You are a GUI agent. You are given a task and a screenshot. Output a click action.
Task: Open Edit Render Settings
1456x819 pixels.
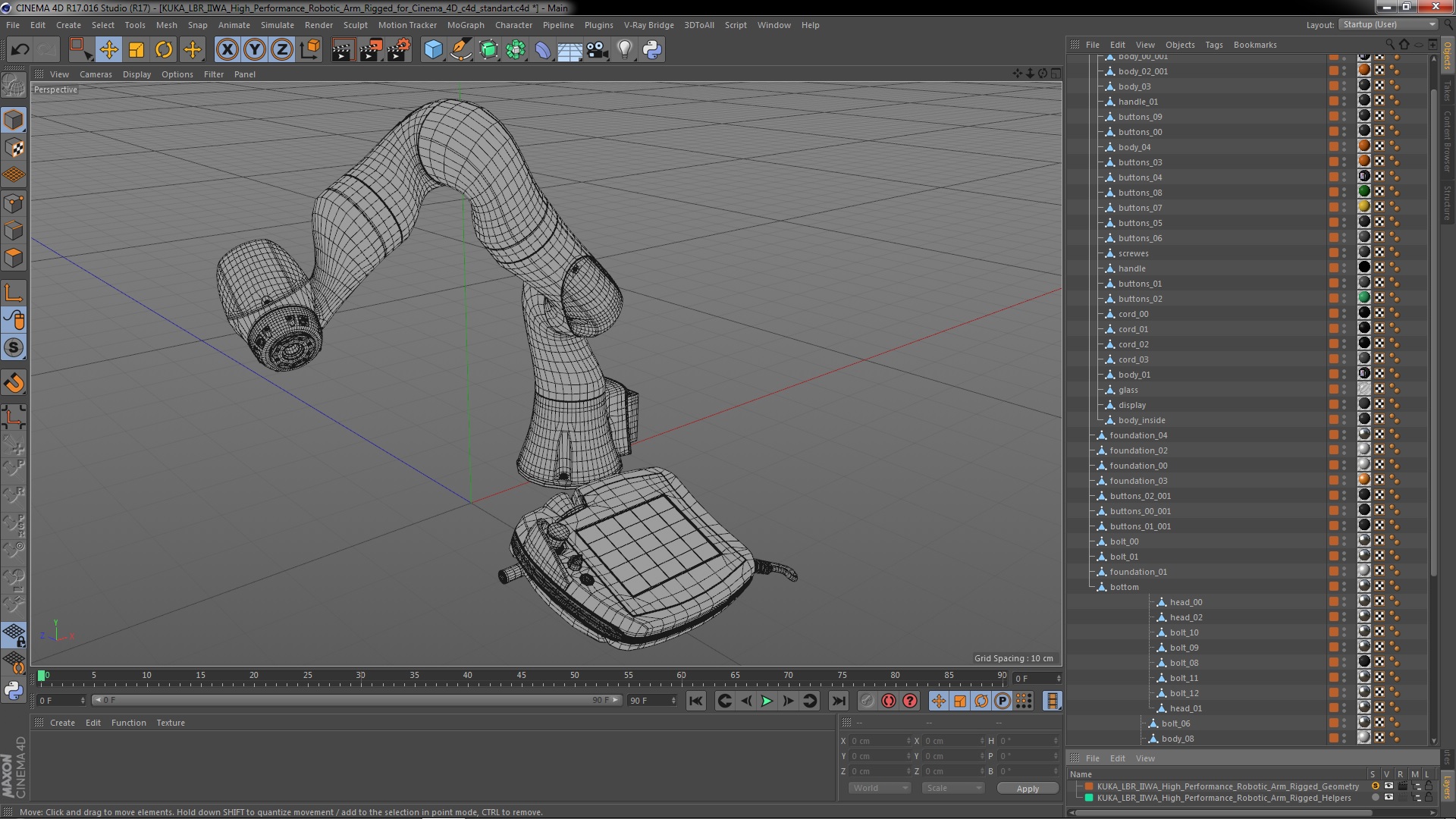coord(399,50)
